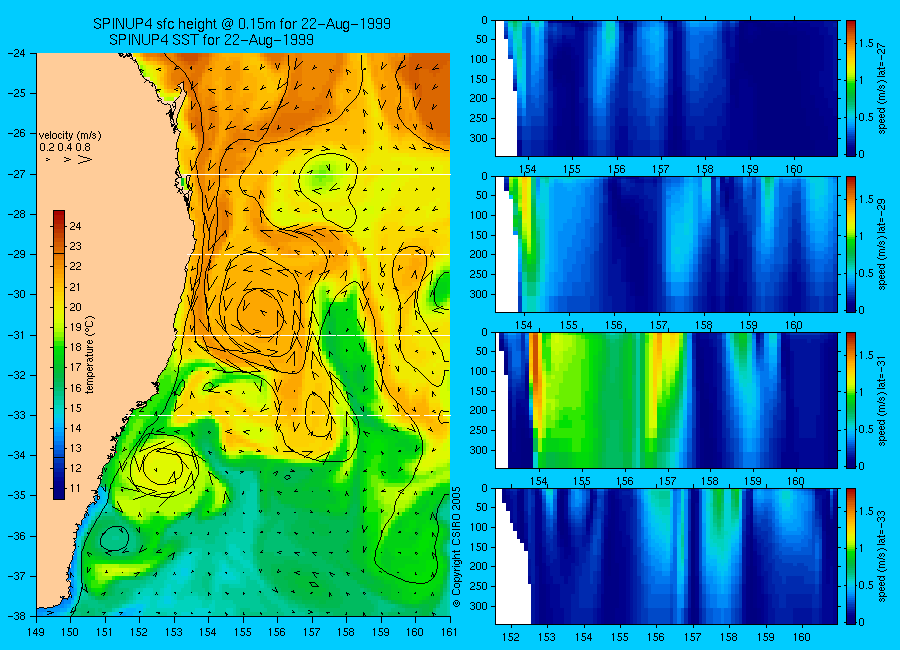Click the velocity scale values "0.2 0.4 0.8"

tap(65, 148)
